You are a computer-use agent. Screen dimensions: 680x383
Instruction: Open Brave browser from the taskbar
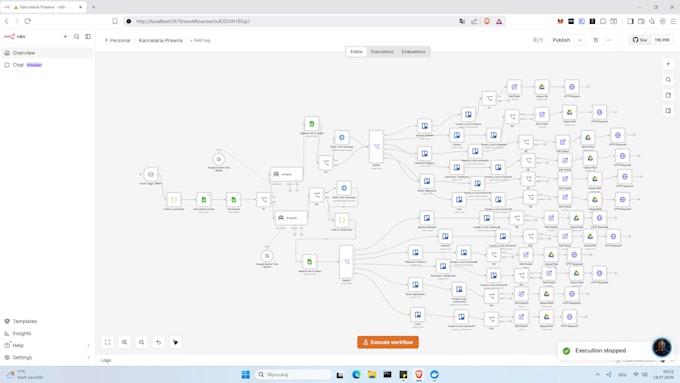click(418, 374)
